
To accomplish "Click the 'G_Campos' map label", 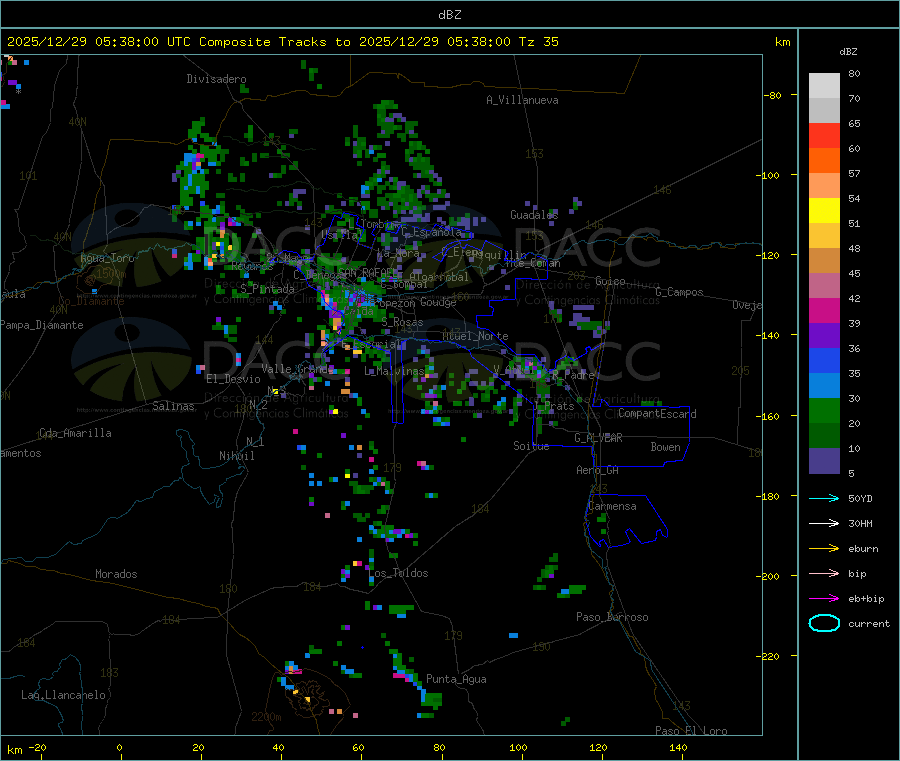I will (x=679, y=292).
